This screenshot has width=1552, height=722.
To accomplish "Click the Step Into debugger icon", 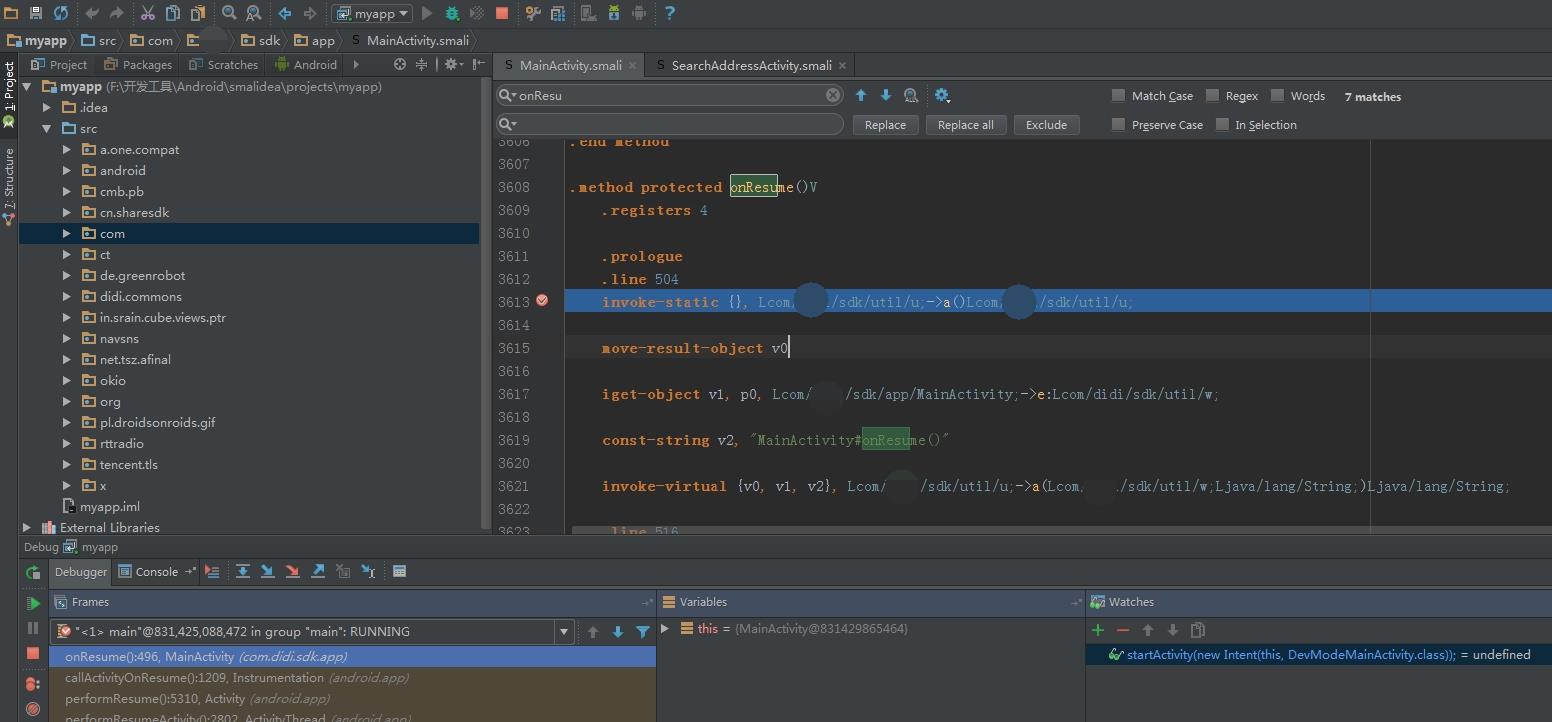I will tap(268, 571).
